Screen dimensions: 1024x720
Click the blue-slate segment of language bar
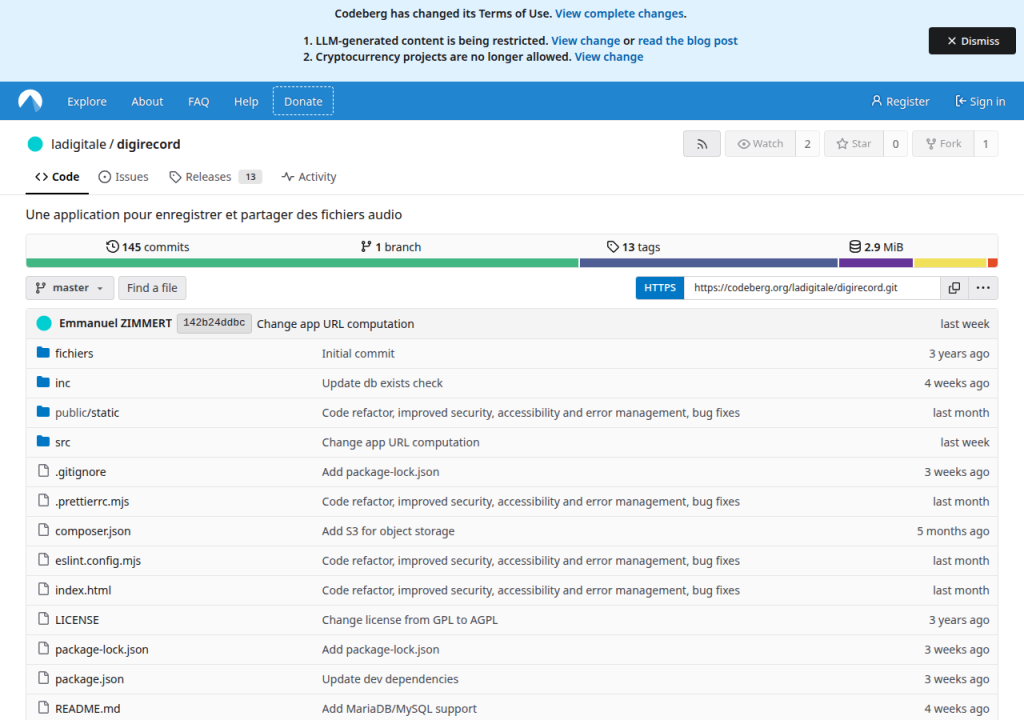[709, 263]
